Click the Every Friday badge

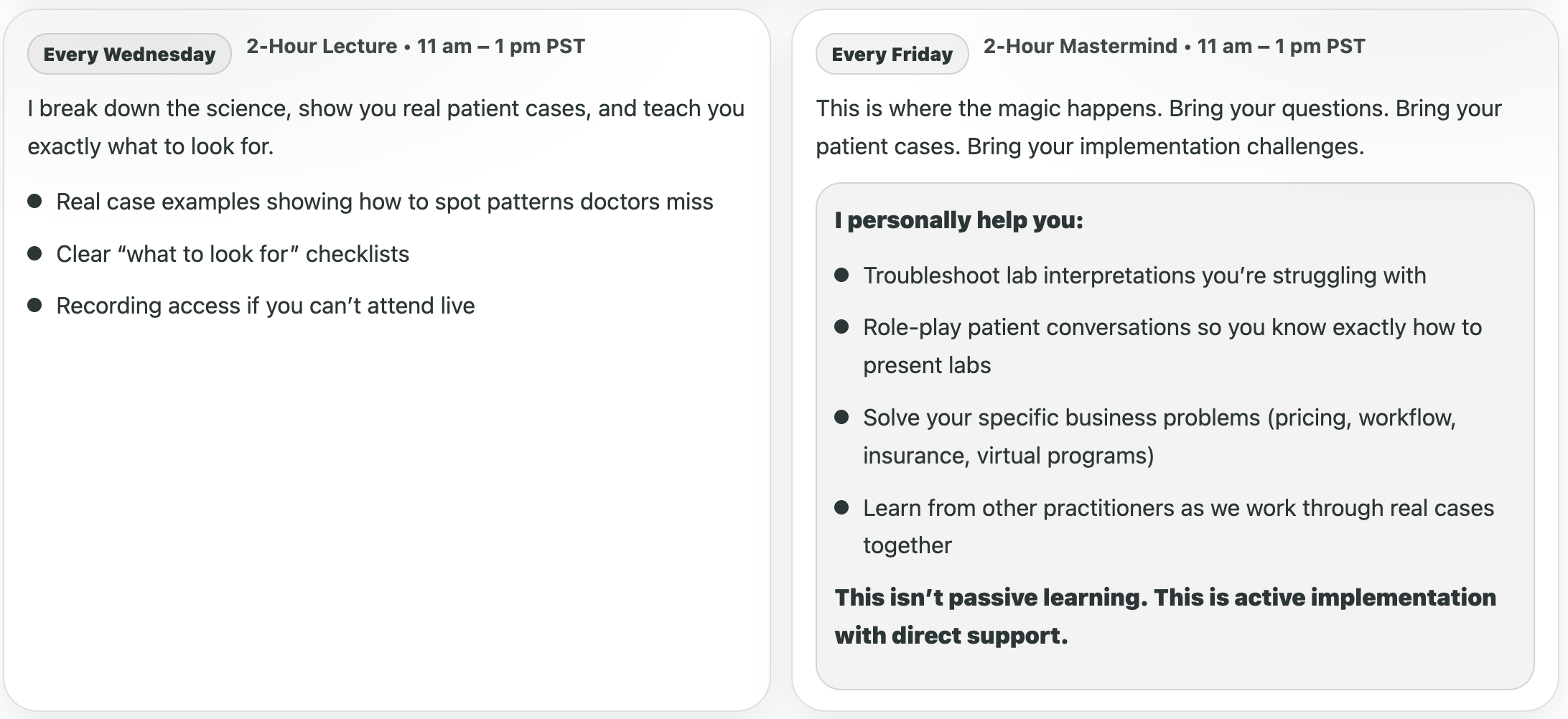pos(892,54)
